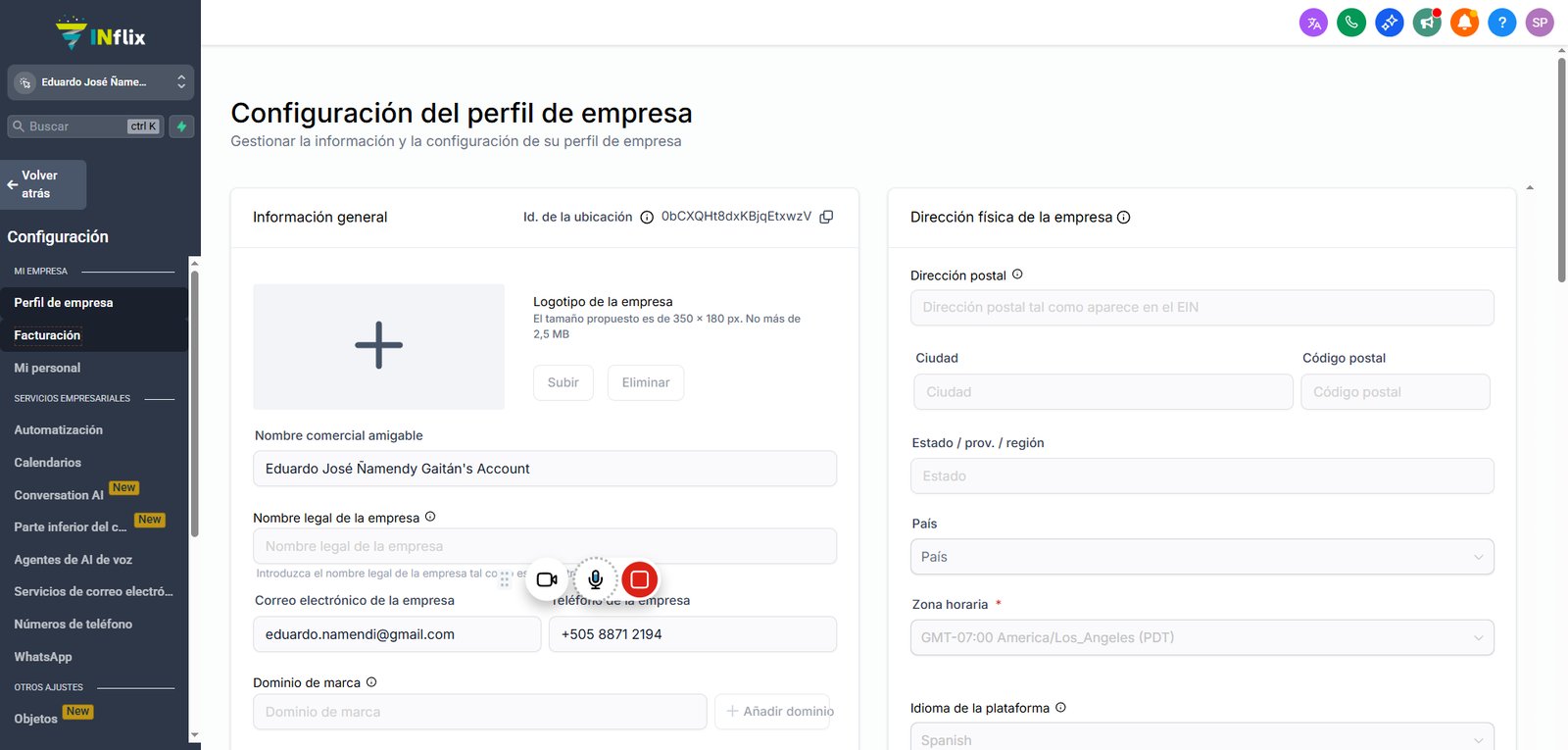Show info for Nombre legal de la empresa
Image resolution: width=1568 pixels, height=750 pixels.
tap(430, 517)
